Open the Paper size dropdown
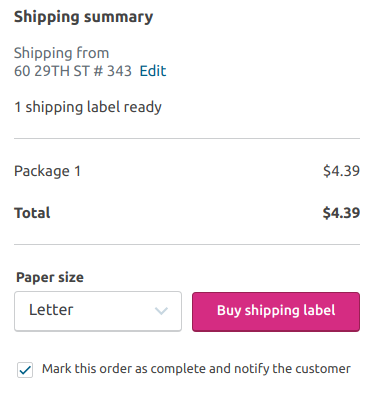 pyautogui.click(x=98, y=311)
